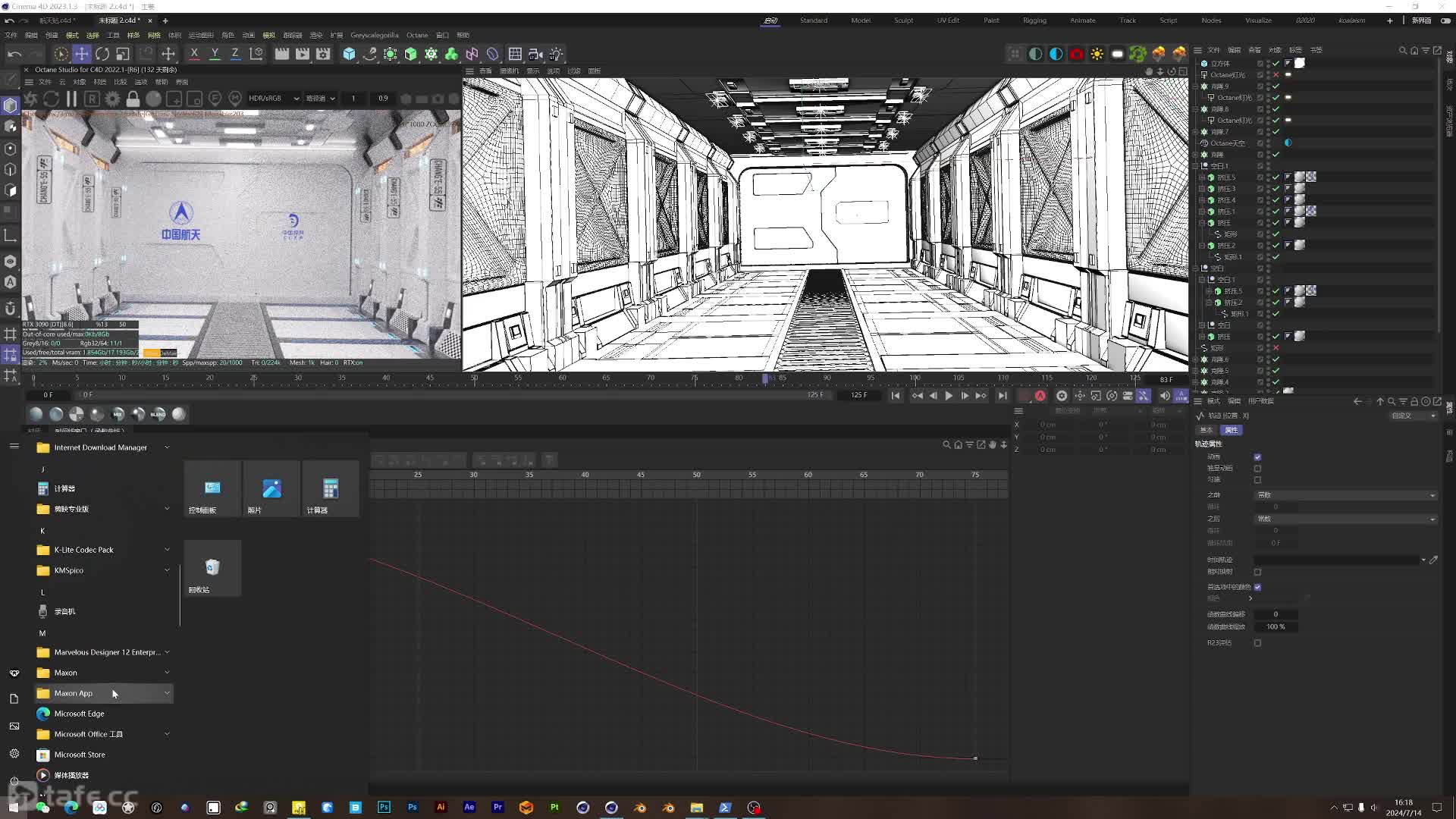Open the Floor grid object icon in toolbar
The image size is (1456, 819).
point(515,54)
